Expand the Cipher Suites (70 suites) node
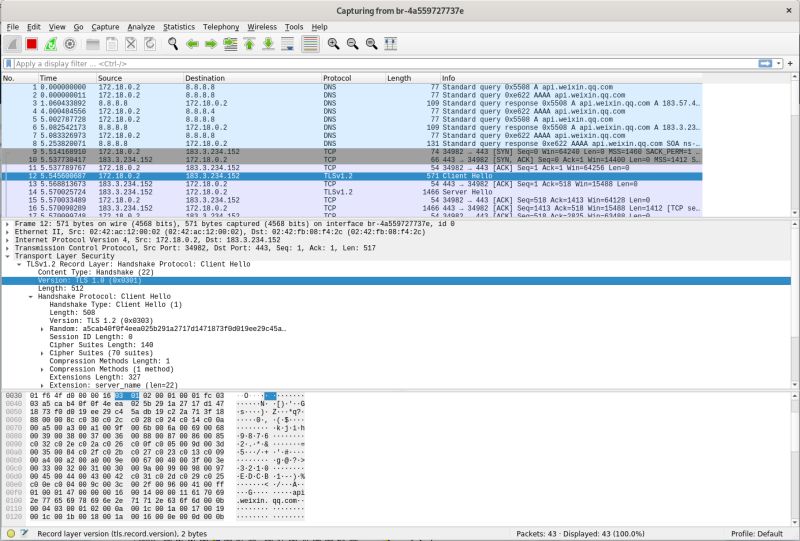 click(42, 353)
